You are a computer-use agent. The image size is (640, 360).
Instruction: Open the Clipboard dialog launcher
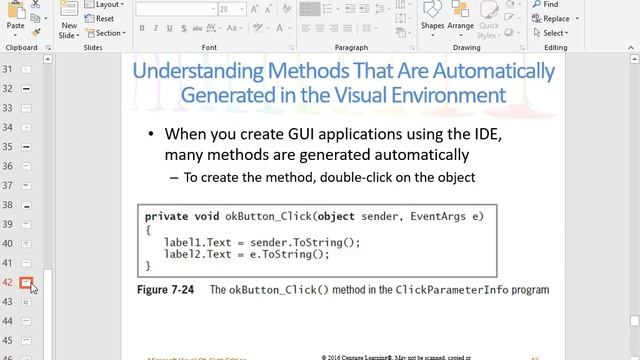48,48
